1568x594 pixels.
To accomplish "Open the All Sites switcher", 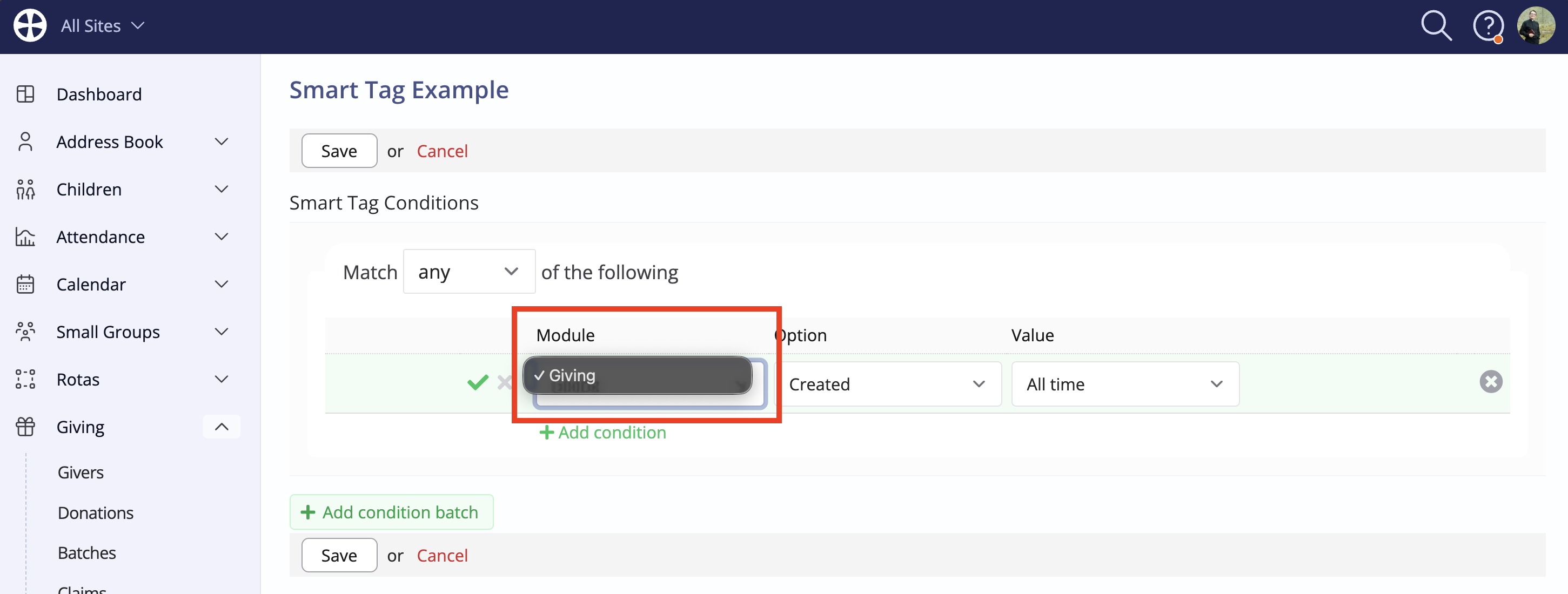I will 103,25.
